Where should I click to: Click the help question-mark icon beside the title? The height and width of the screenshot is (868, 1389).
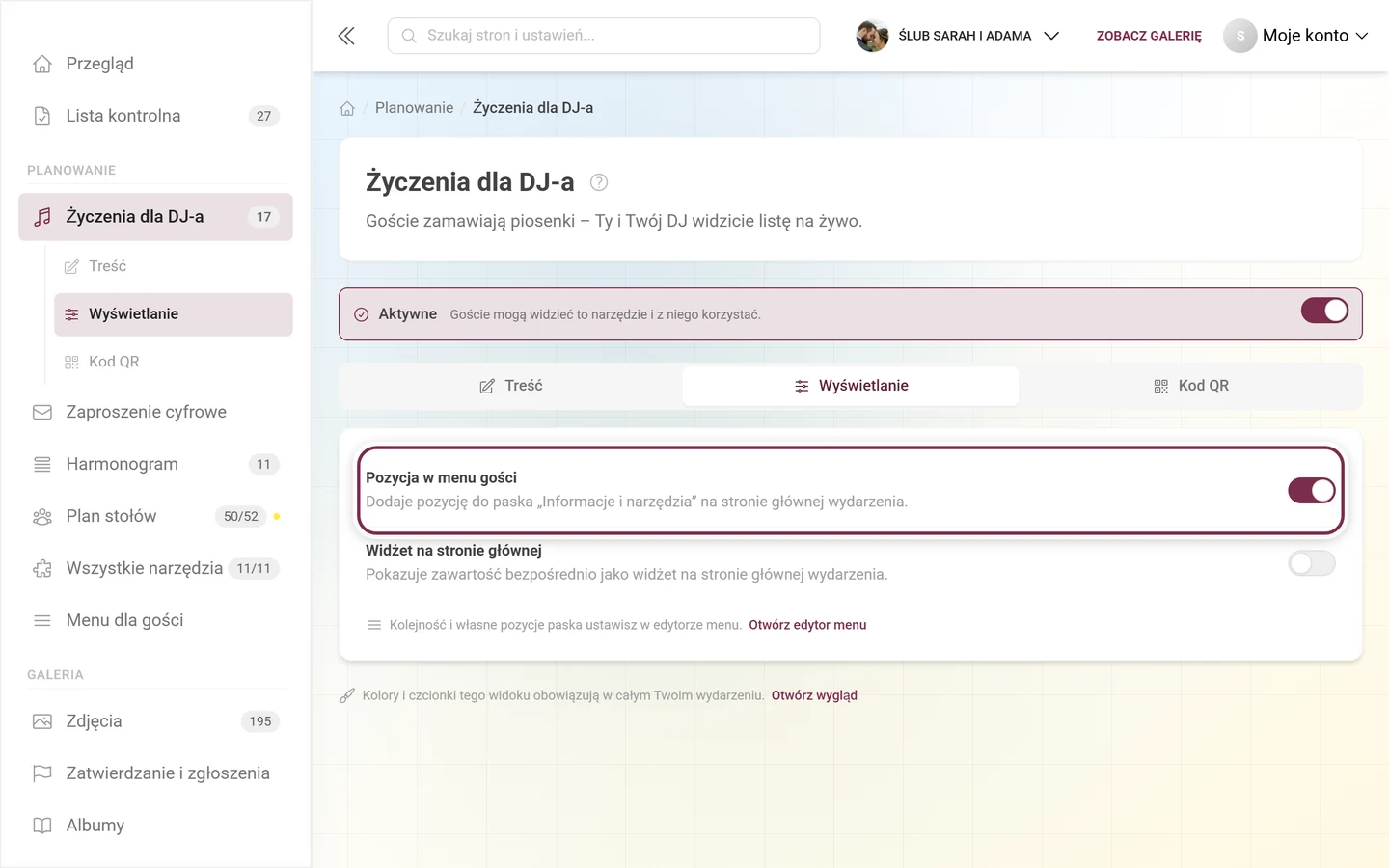(x=599, y=182)
